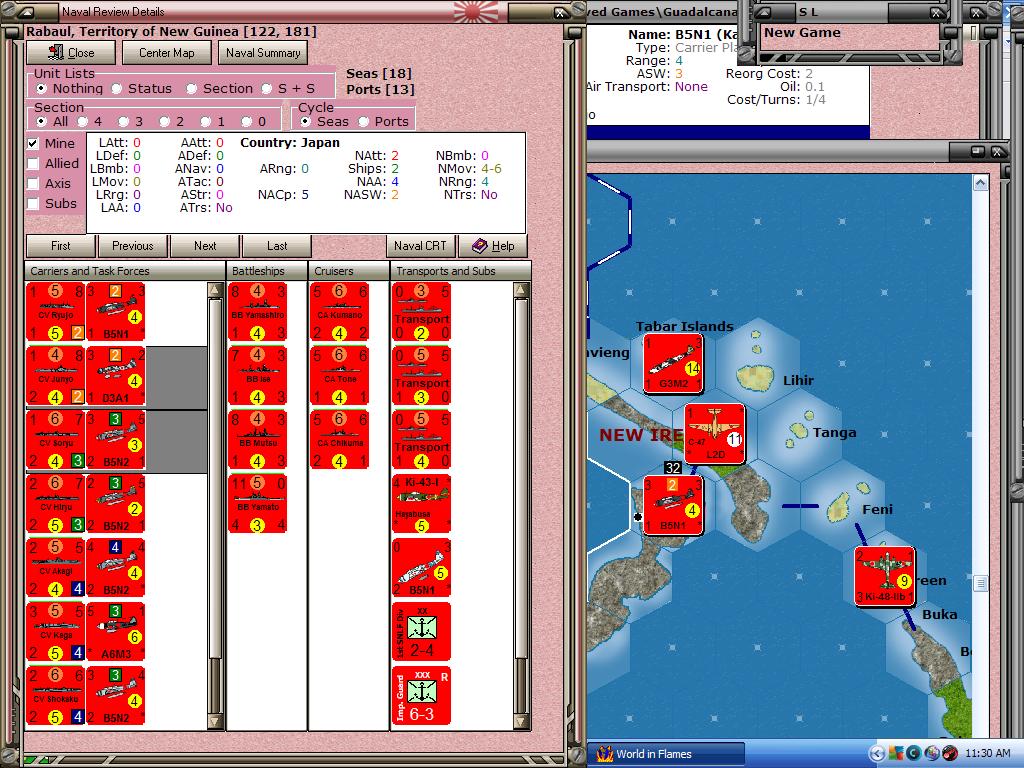Go to First sea area
The height and width of the screenshot is (768, 1024).
point(61,246)
